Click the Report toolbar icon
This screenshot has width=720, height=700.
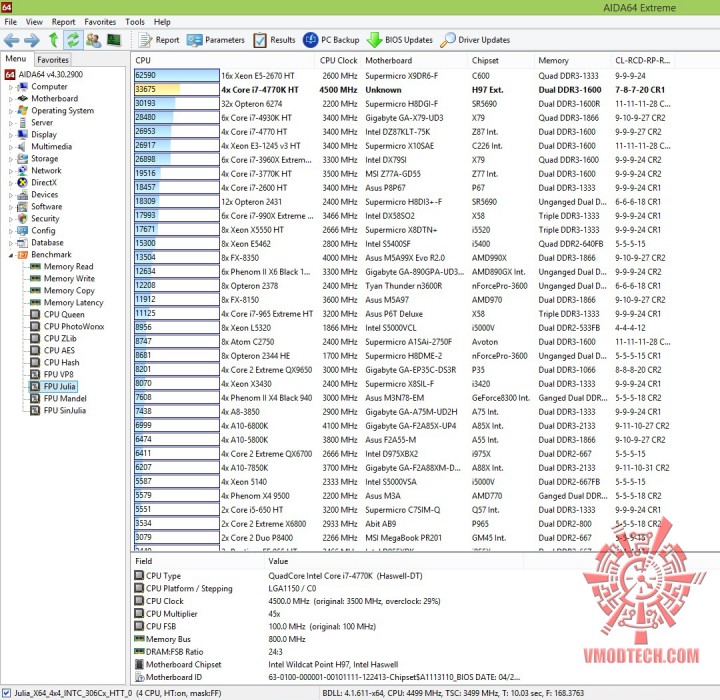coord(145,40)
